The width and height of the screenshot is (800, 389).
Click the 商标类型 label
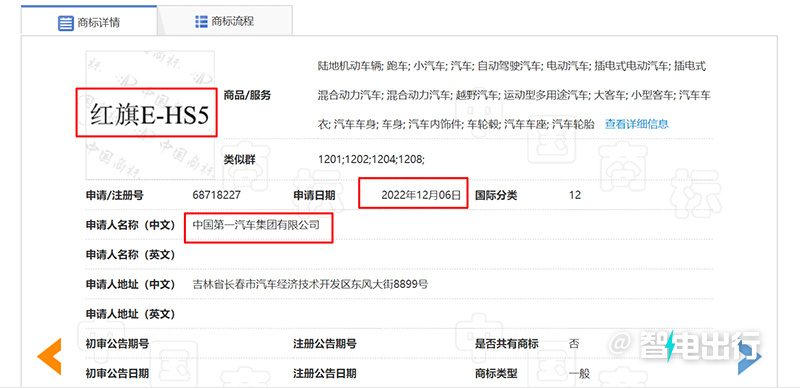(496, 374)
